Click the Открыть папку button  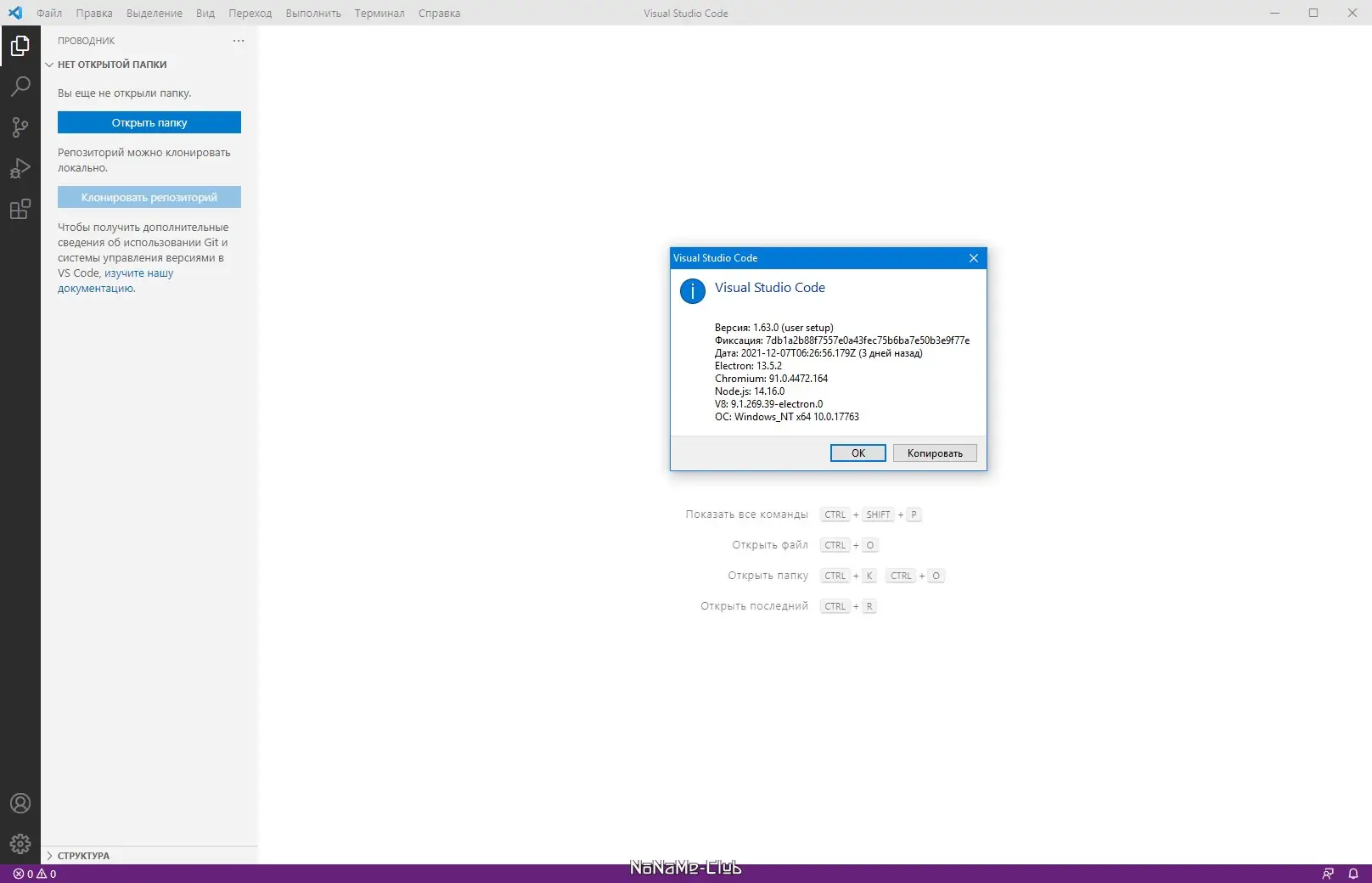click(x=149, y=122)
